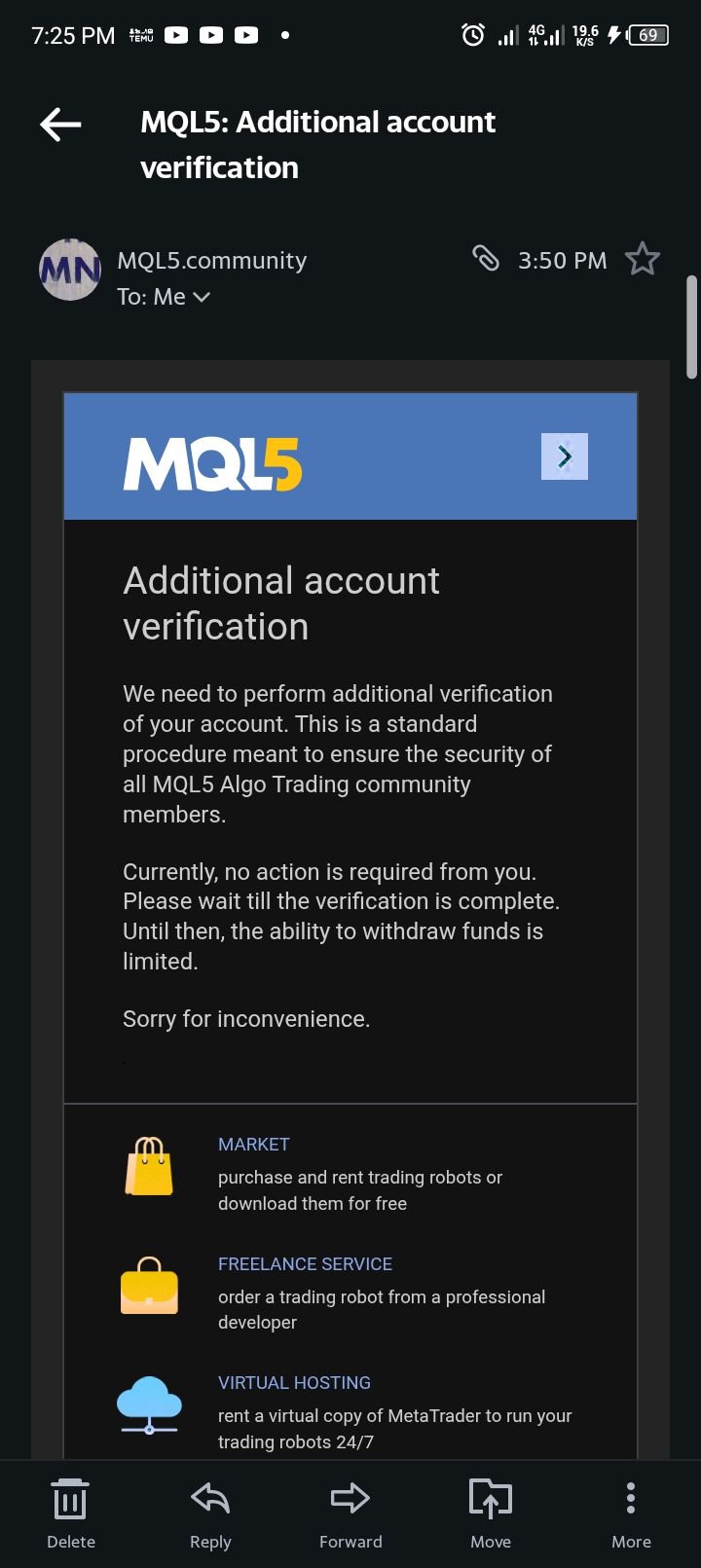Click the scrollbar handle on right edge
Viewport: 701px width, 1568px height.
pos(692,327)
